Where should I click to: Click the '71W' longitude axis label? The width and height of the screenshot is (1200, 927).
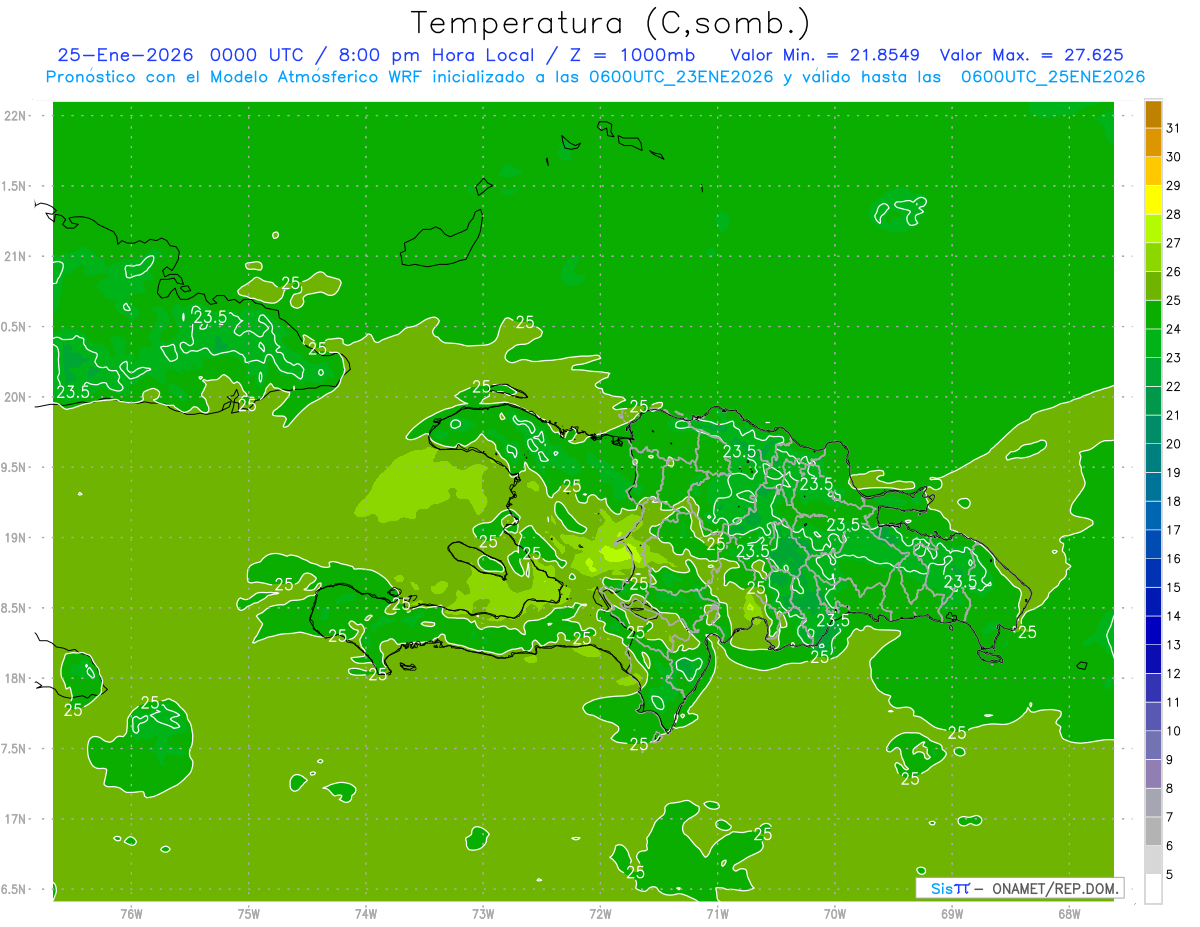pyautogui.click(x=717, y=914)
